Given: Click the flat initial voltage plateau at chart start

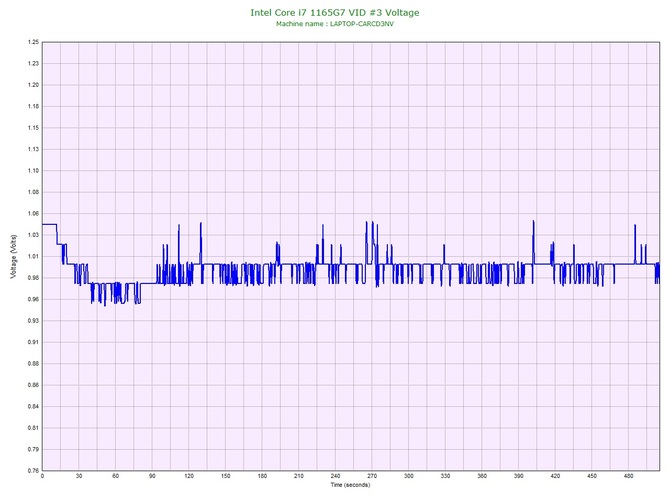Looking at the screenshot, I should point(49,225).
